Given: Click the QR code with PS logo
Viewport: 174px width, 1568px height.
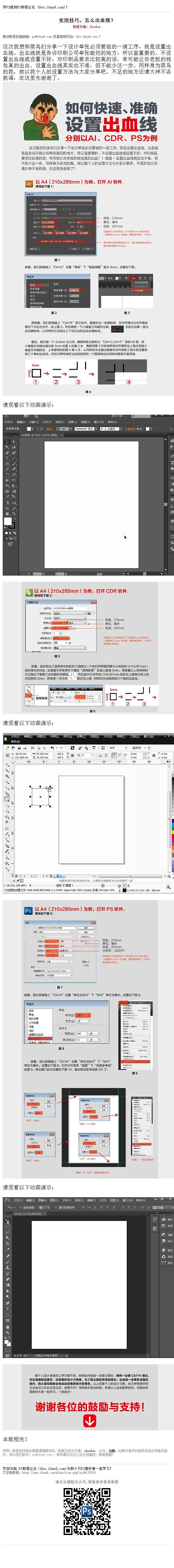Looking at the screenshot, I should 87,1511.
